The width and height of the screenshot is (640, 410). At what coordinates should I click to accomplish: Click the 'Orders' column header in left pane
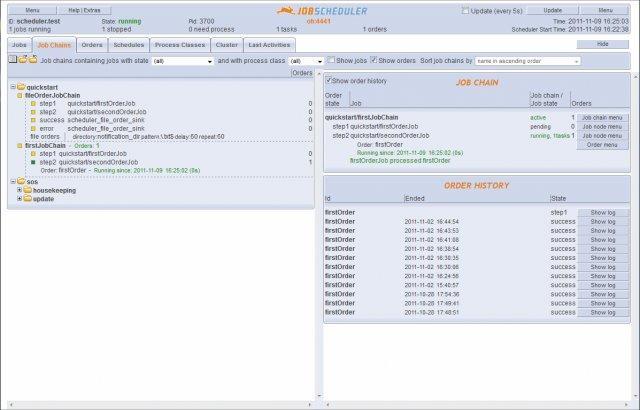click(x=302, y=73)
